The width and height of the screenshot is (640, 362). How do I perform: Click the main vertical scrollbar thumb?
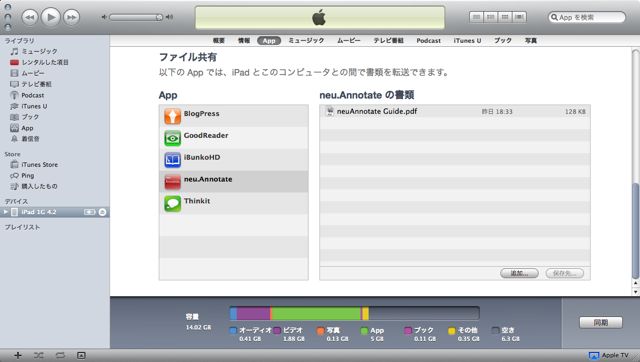point(635,231)
